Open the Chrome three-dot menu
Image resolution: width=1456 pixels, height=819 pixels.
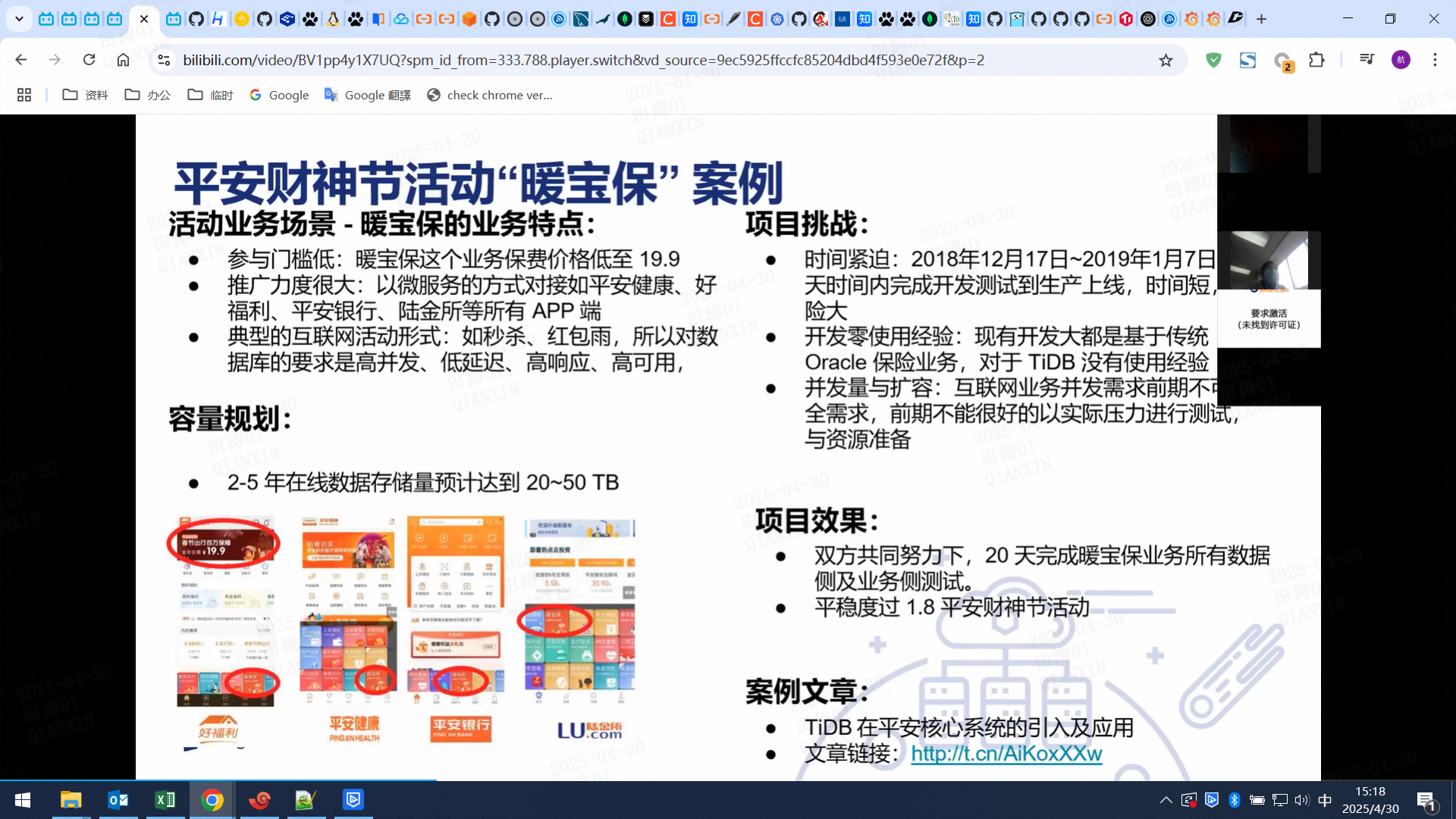click(x=1435, y=60)
